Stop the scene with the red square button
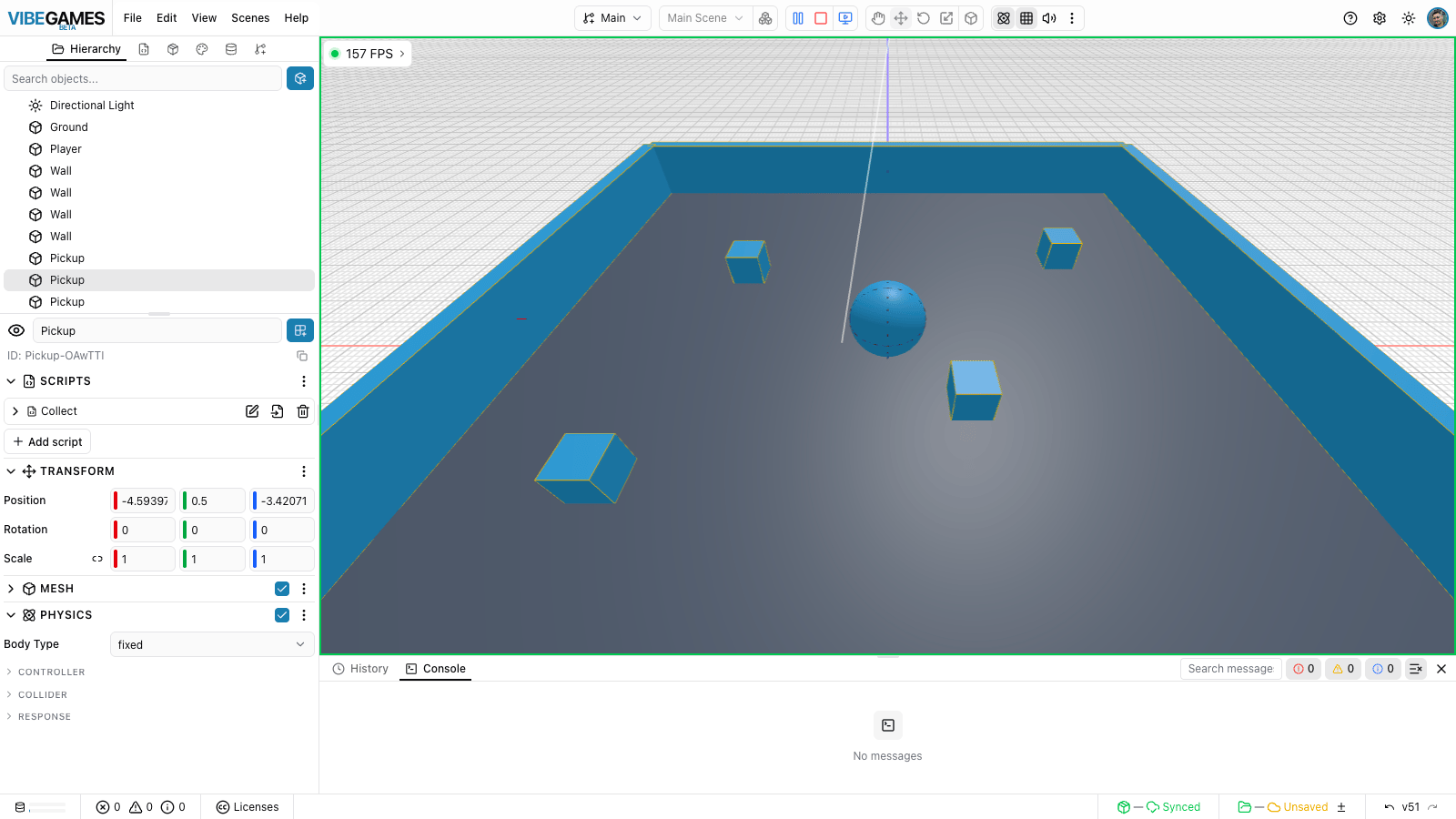Screen dimensions: 1456x819 coord(821,18)
